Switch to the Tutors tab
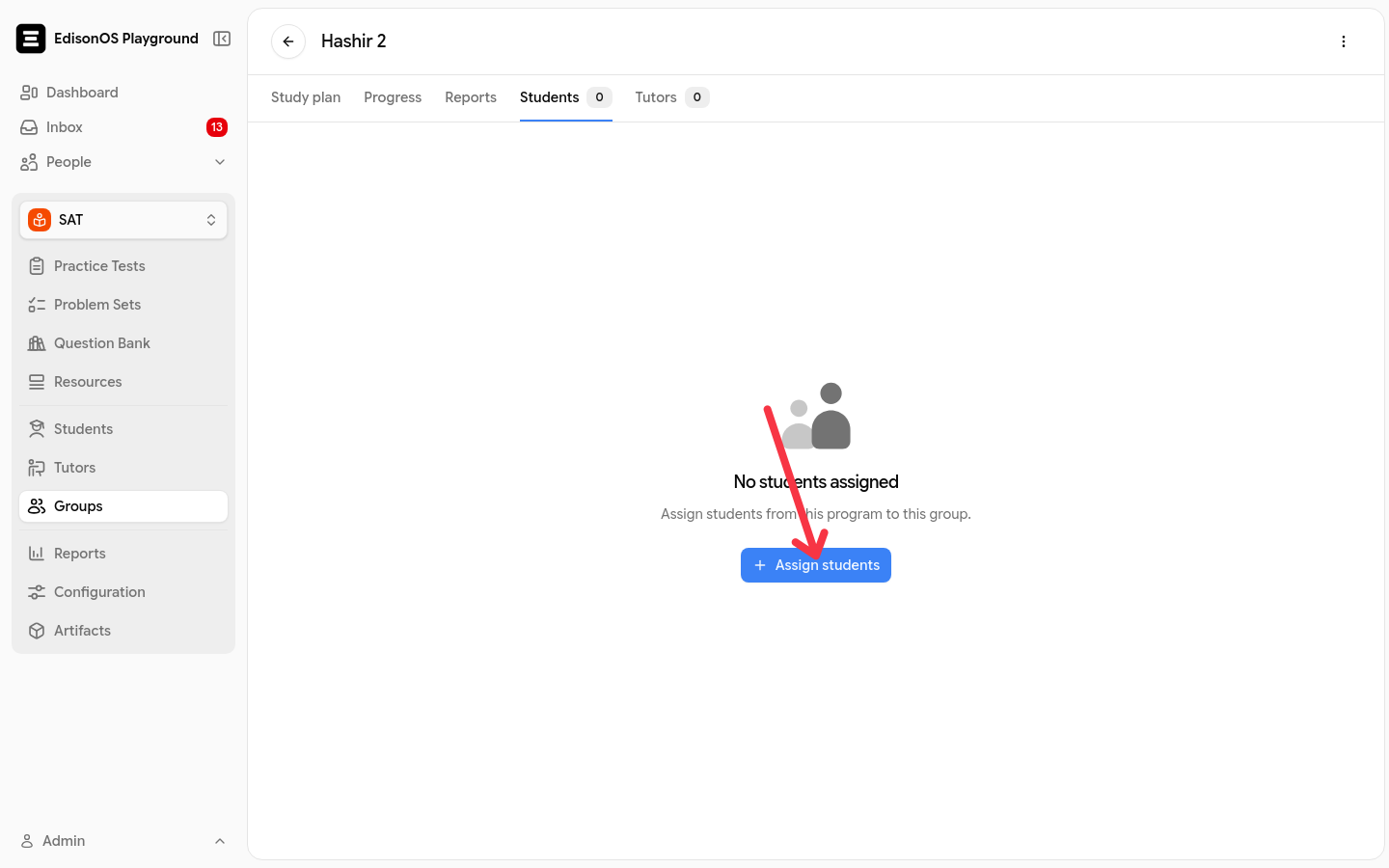1389x868 pixels. point(672,97)
